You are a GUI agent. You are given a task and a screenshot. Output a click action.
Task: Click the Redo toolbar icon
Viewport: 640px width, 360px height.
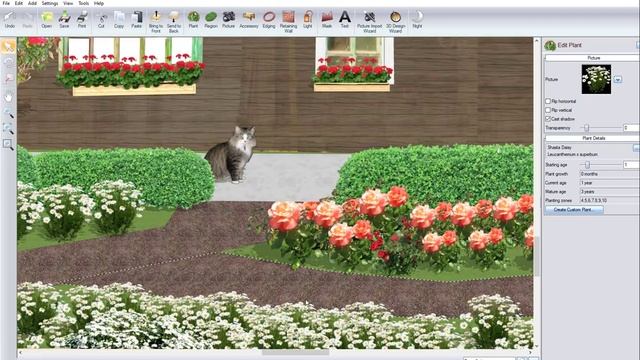tap(27, 20)
